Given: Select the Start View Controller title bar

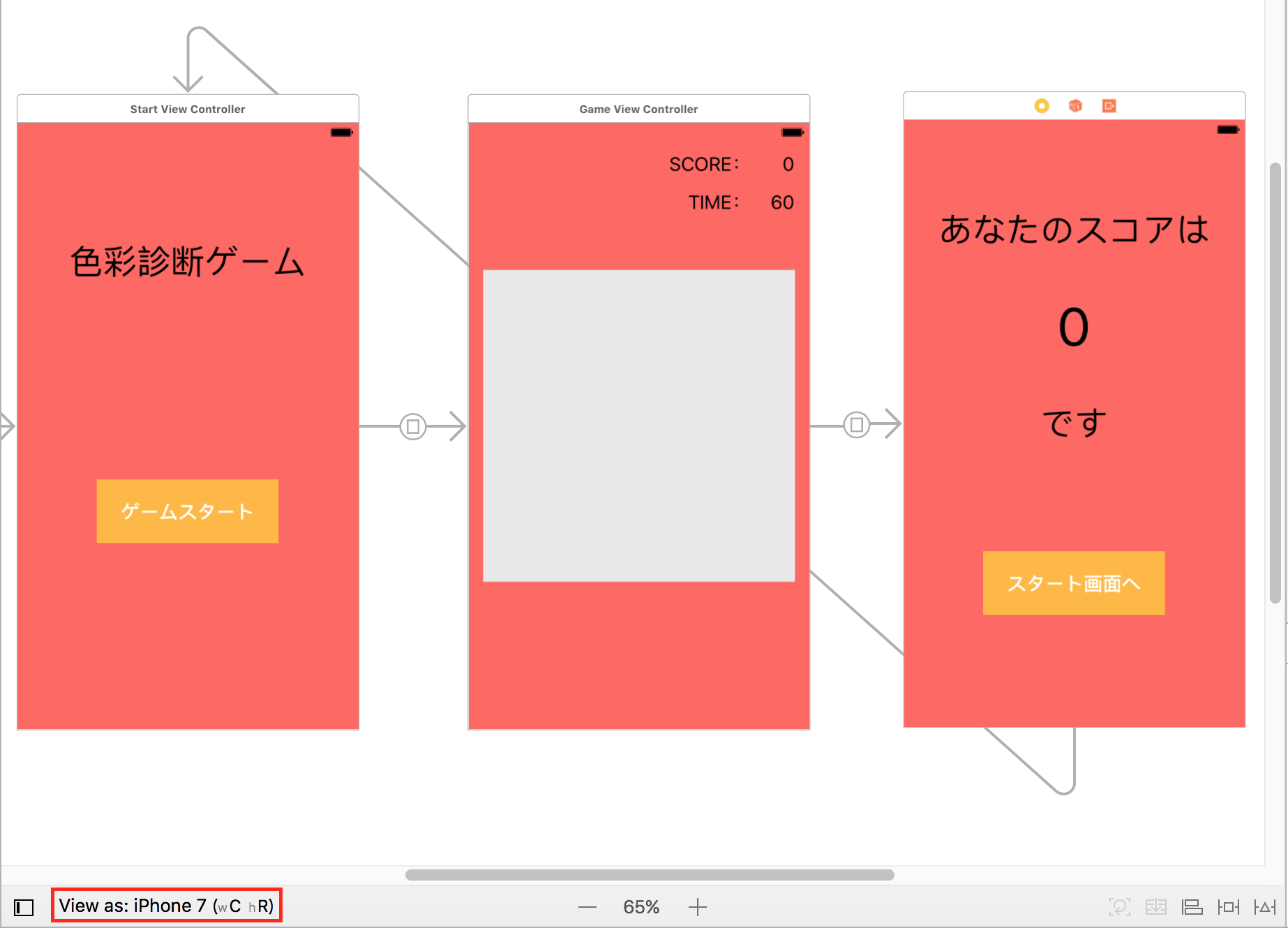Looking at the screenshot, I should [x=188, y=109].
